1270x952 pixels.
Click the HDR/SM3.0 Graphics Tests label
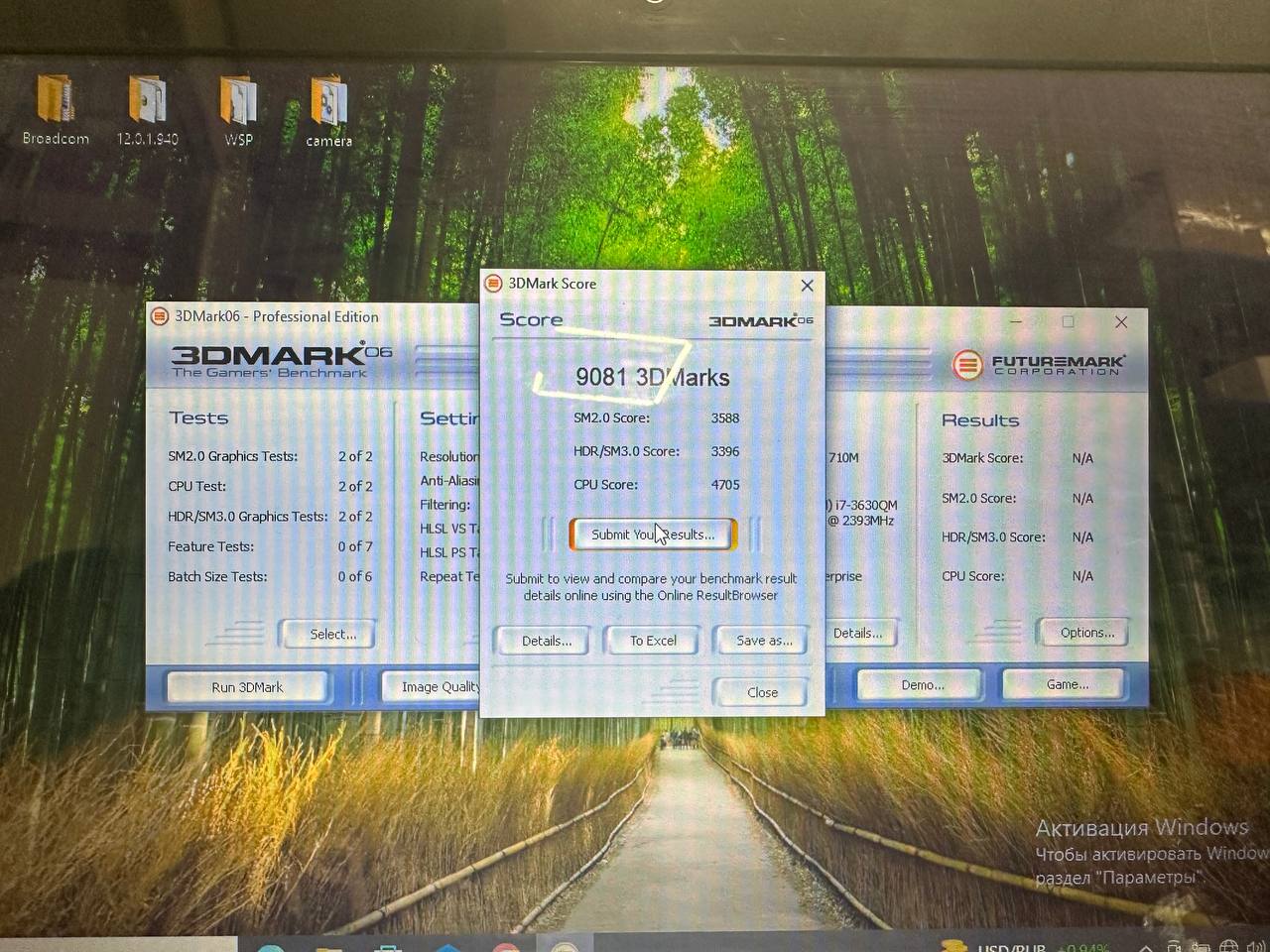click(247, 517)
